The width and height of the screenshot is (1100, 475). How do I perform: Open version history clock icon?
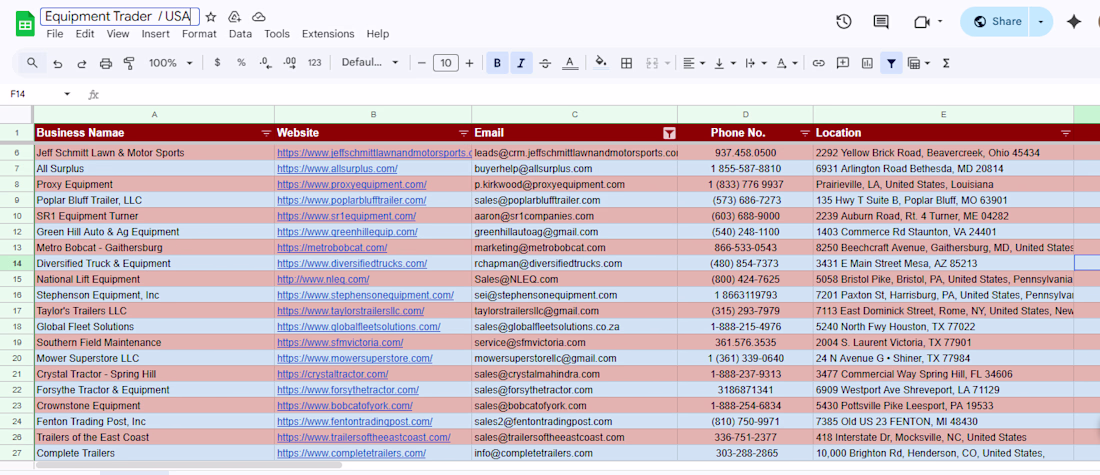[x=843, y=21]
